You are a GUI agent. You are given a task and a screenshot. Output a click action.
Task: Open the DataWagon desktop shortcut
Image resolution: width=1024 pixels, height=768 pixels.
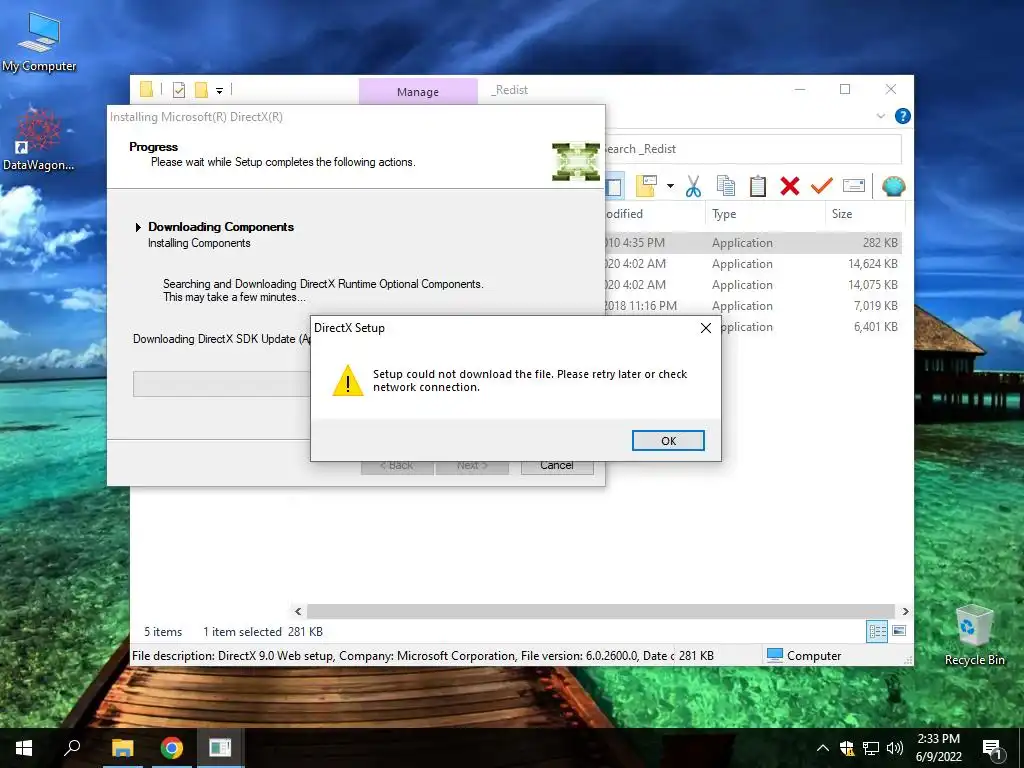point(39,138)
